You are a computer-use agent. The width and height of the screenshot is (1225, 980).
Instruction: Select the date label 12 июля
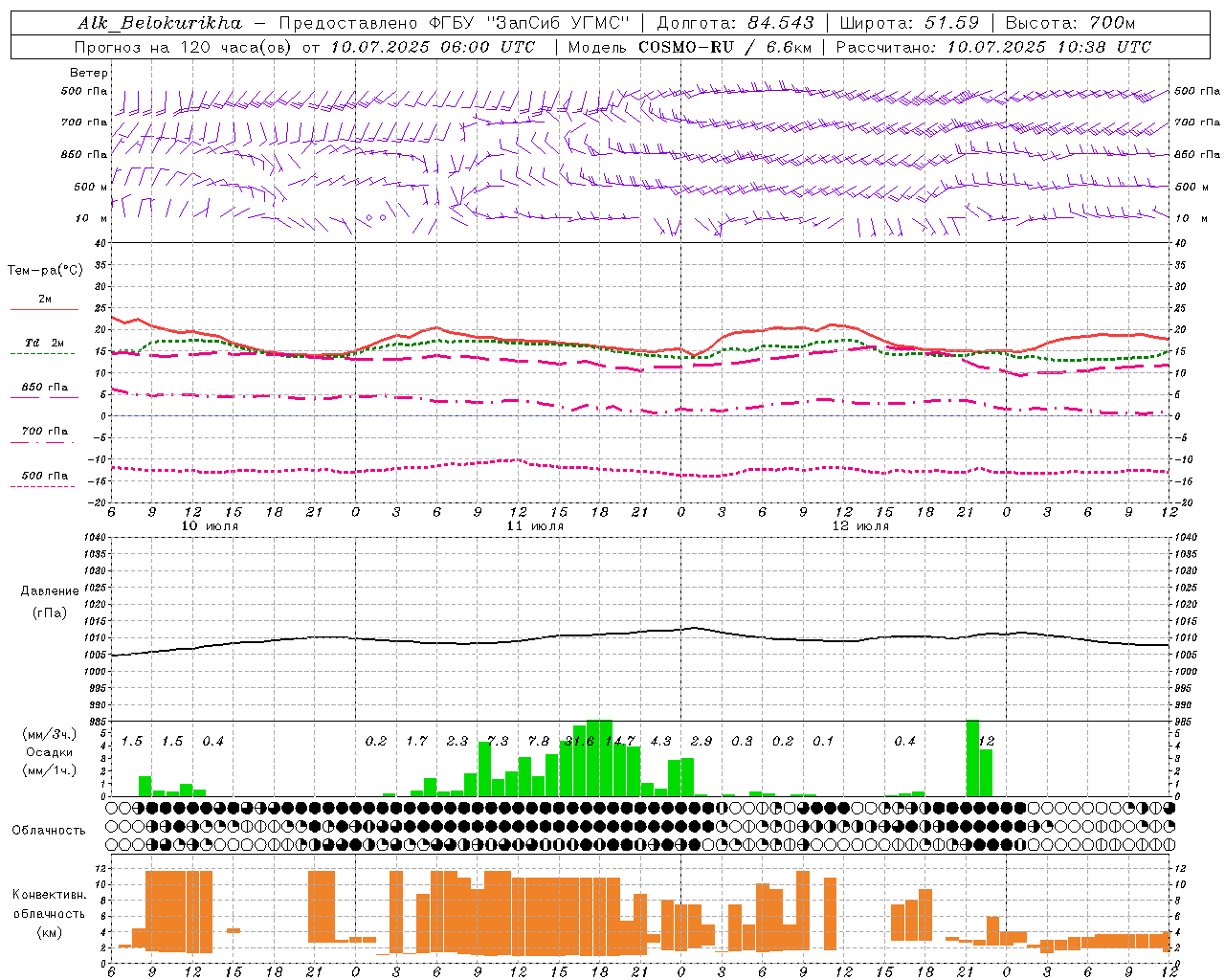coord(860,526)
